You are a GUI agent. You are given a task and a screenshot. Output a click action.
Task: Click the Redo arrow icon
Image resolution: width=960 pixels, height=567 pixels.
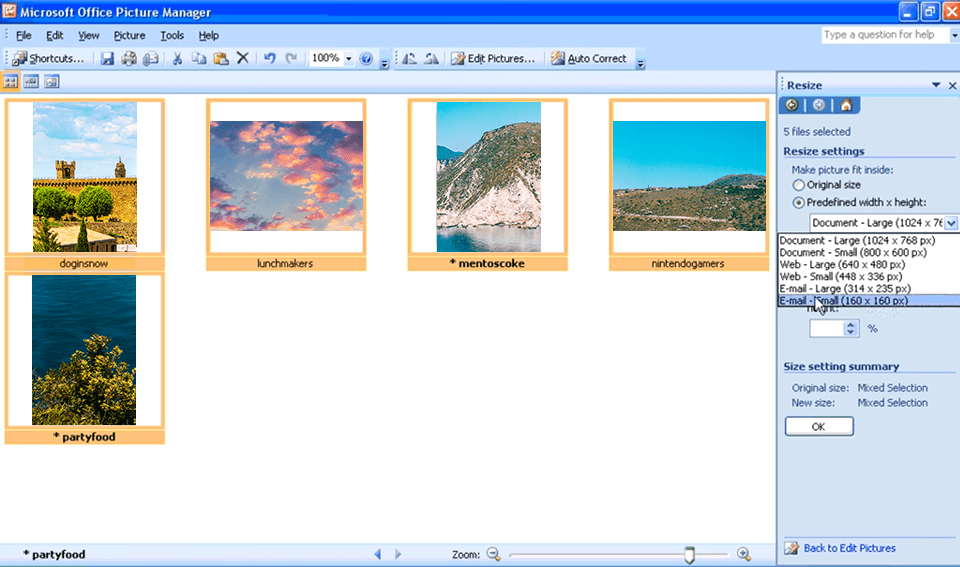pyautogui.click(x=291, y=58)
